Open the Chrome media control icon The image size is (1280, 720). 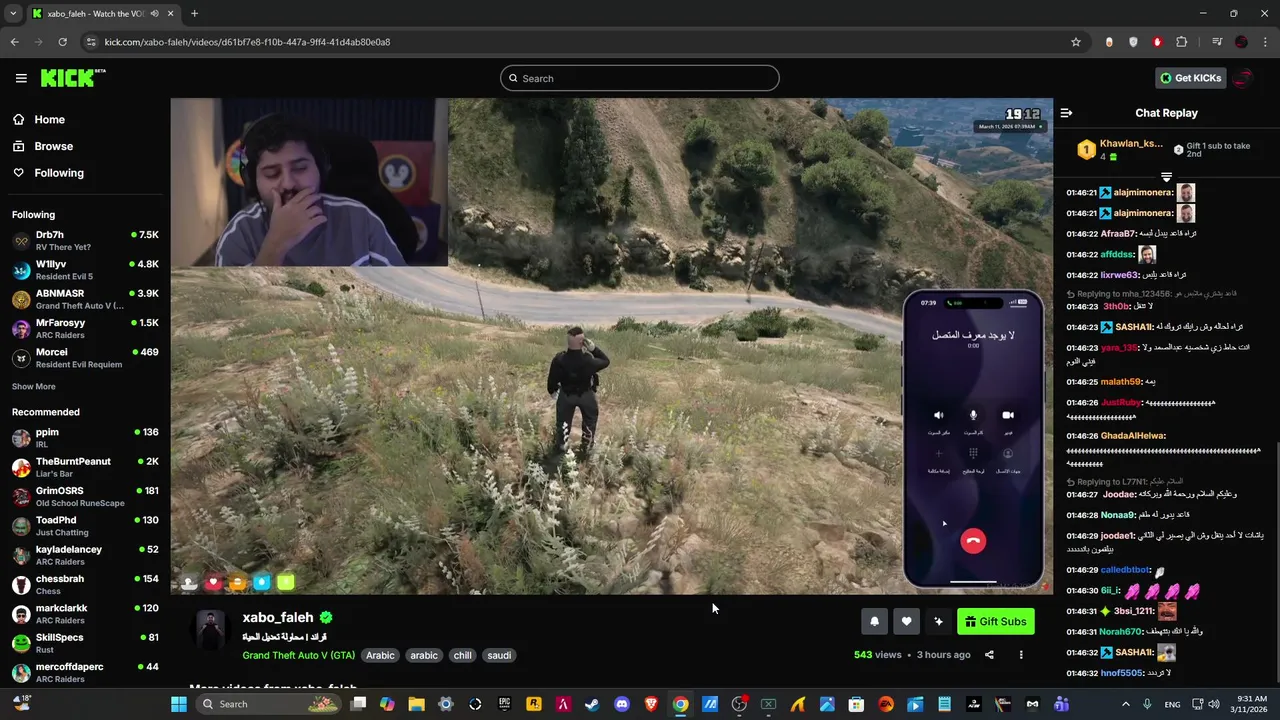tap(1217, 42)
